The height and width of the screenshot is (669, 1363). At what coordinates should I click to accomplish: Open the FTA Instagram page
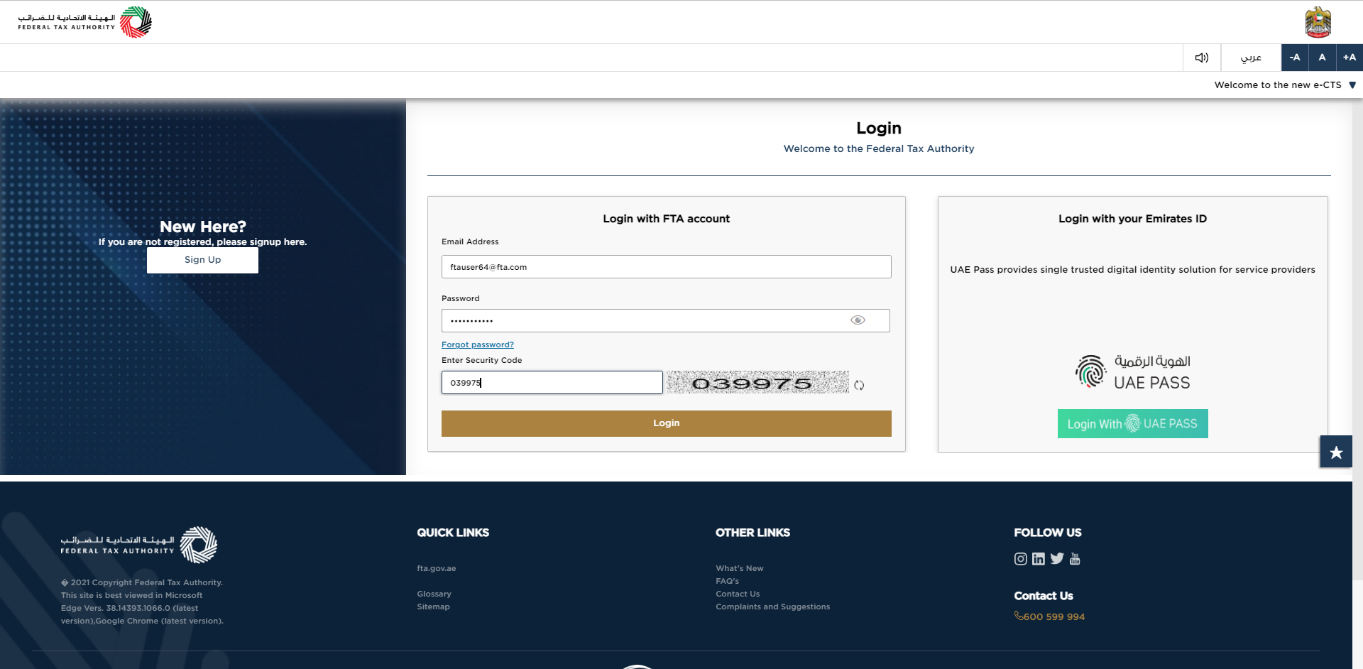point(1021,559)
